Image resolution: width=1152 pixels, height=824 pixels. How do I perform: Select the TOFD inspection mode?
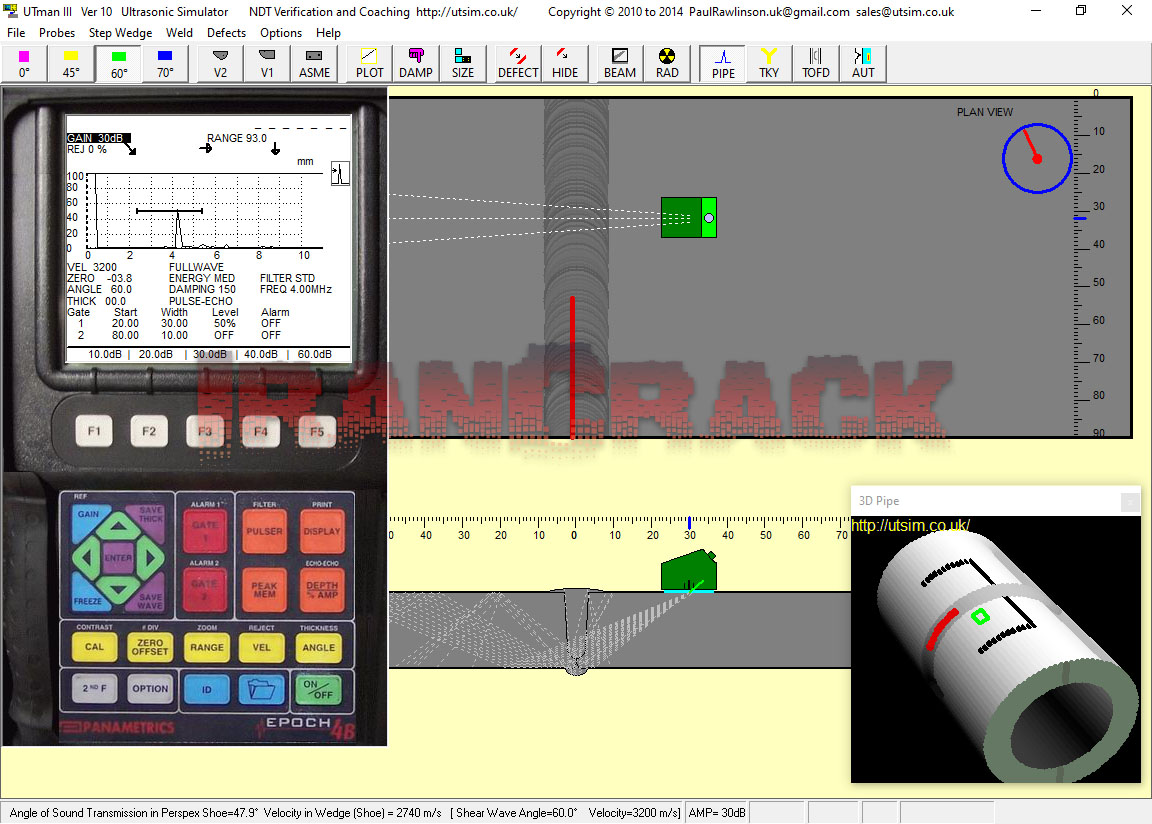(816, 63)
